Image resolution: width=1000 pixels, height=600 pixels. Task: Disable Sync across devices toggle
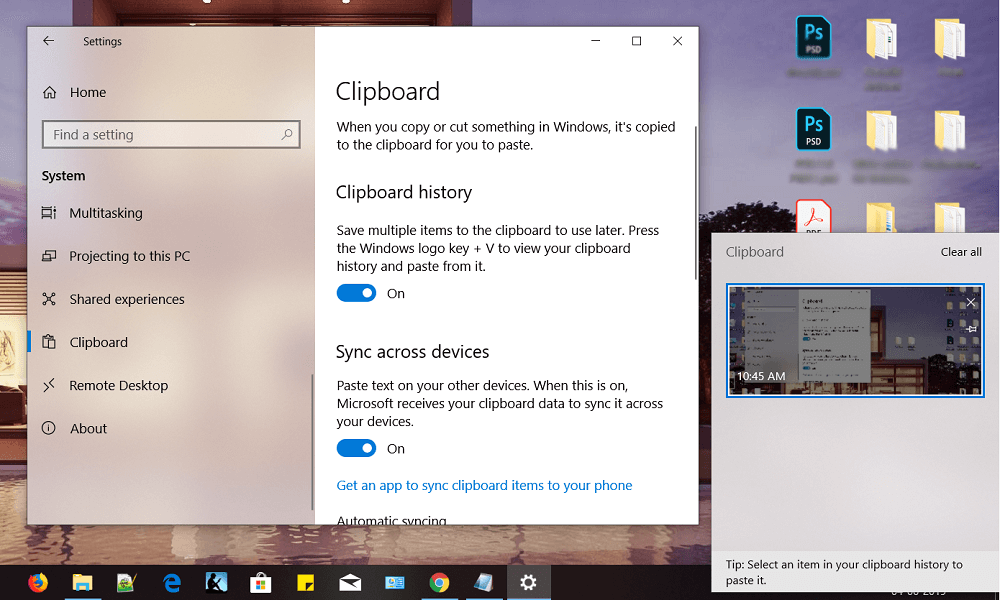(x=356, y=448)
